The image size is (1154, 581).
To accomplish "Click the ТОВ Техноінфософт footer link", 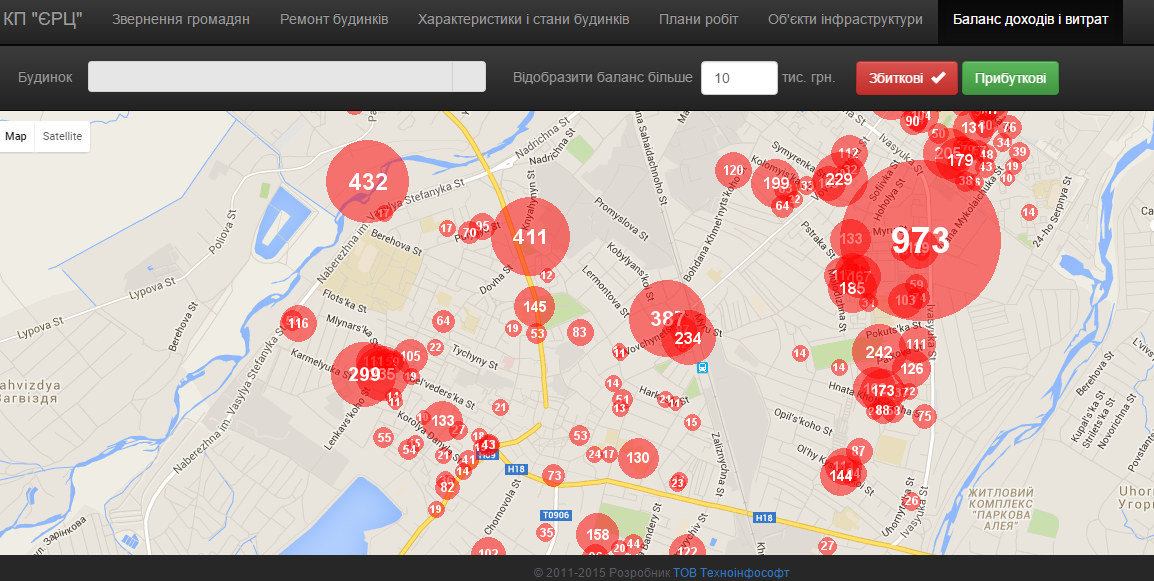I will (731, 573).
